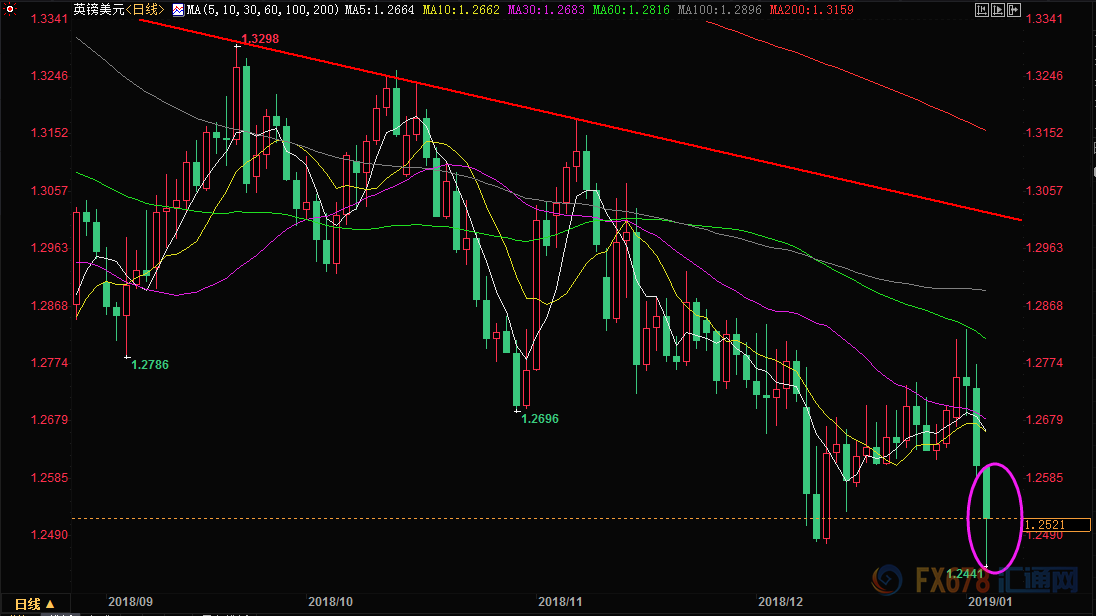Viewport: 1096px width, 616px height.
Task: Click the MA indicator chart icon
Action: tap(179, 10)
